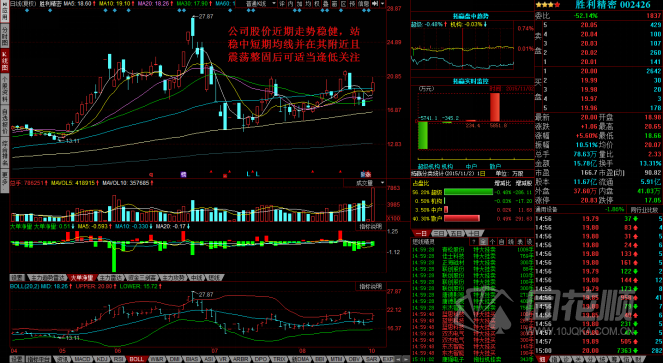The height and width of the screenshot is (363, 664).
Task: Click the green 超级 fund ratio bar
Action: coord(468,192)
